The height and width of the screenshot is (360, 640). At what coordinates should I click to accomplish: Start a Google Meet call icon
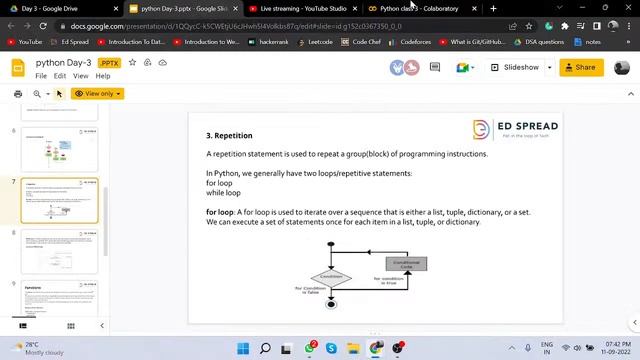pos(465,68)
